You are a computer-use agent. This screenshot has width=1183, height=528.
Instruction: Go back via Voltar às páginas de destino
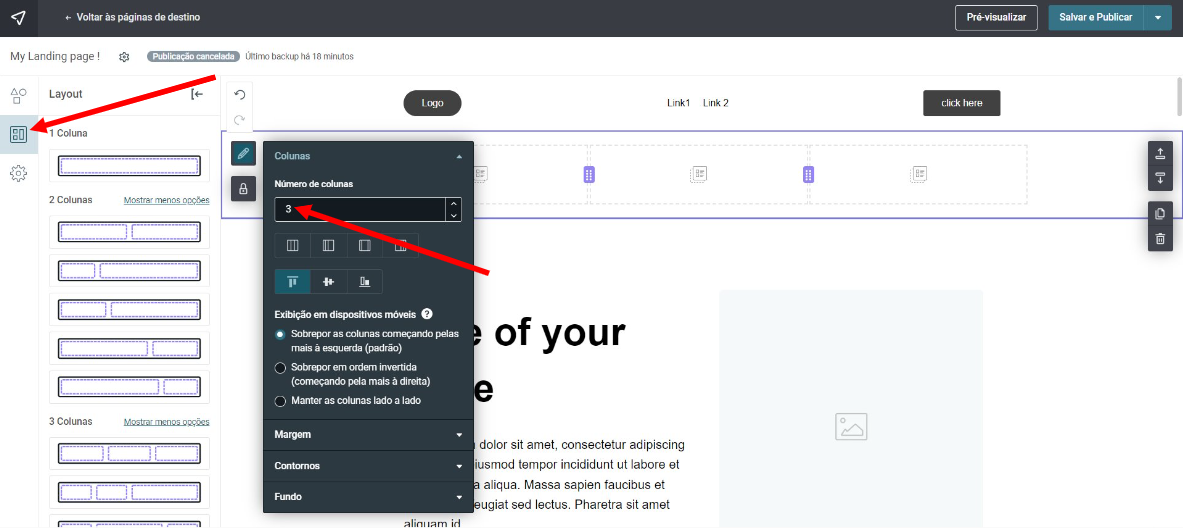(x=133, y=17)
